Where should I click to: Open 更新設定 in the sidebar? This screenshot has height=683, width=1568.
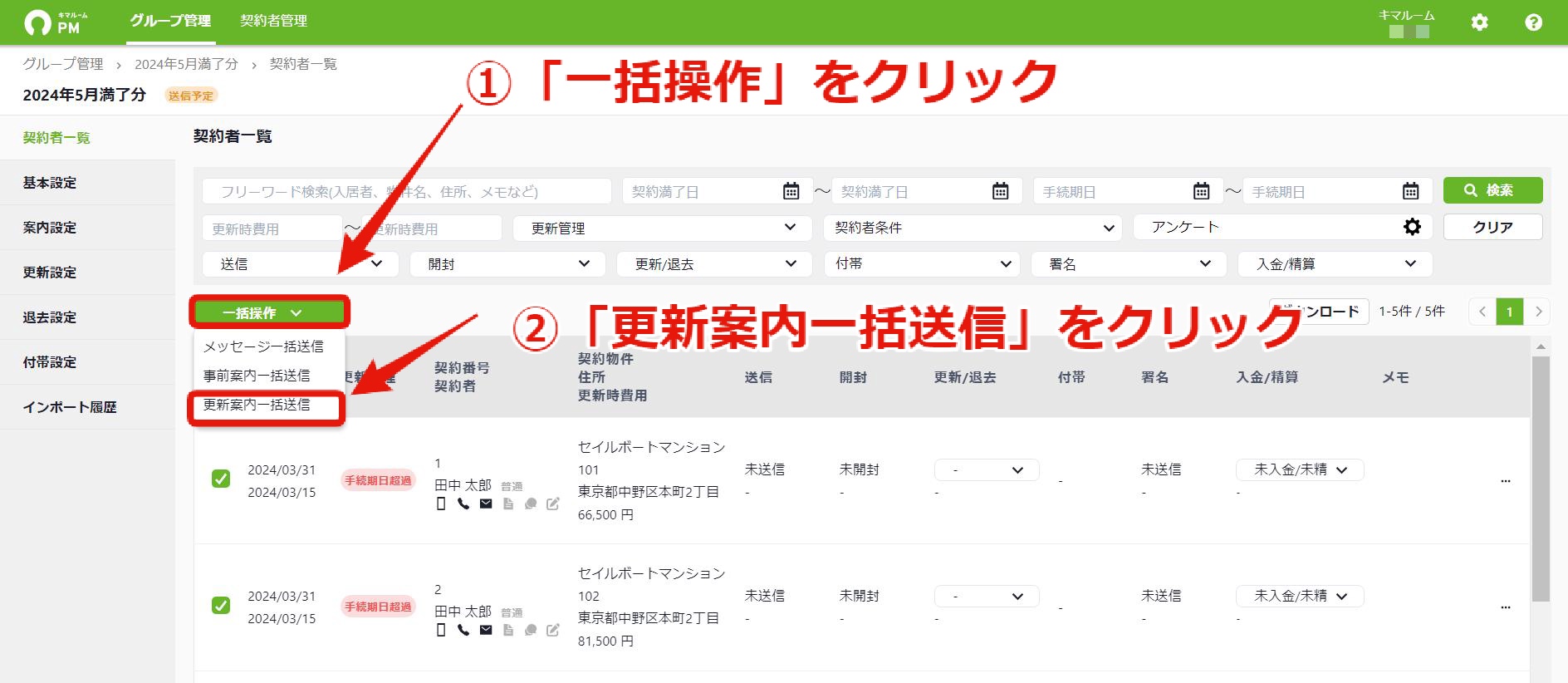(87, 273)
